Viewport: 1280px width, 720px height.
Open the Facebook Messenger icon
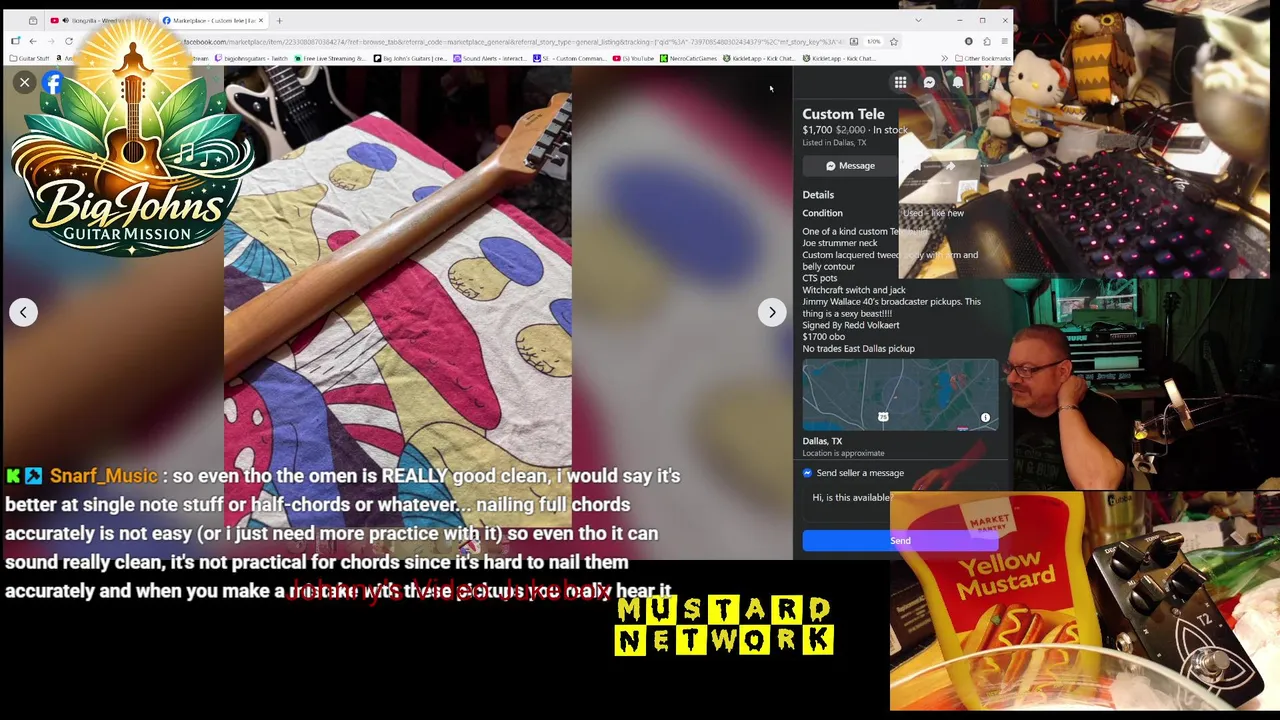click(929, 83)
